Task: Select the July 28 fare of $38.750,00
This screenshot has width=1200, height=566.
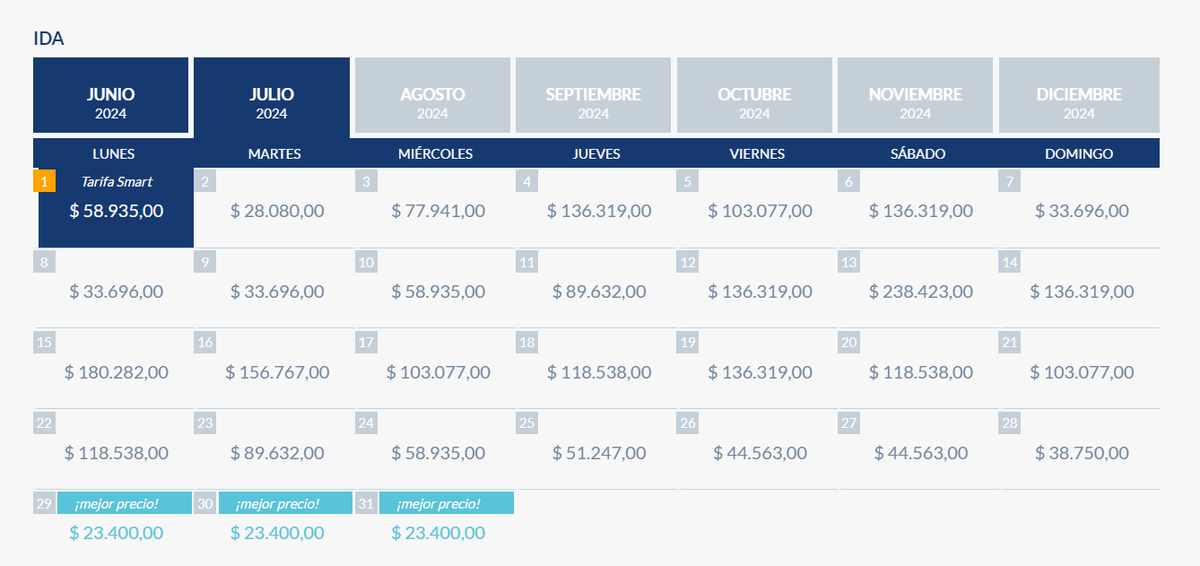Action: point(1082,453)
